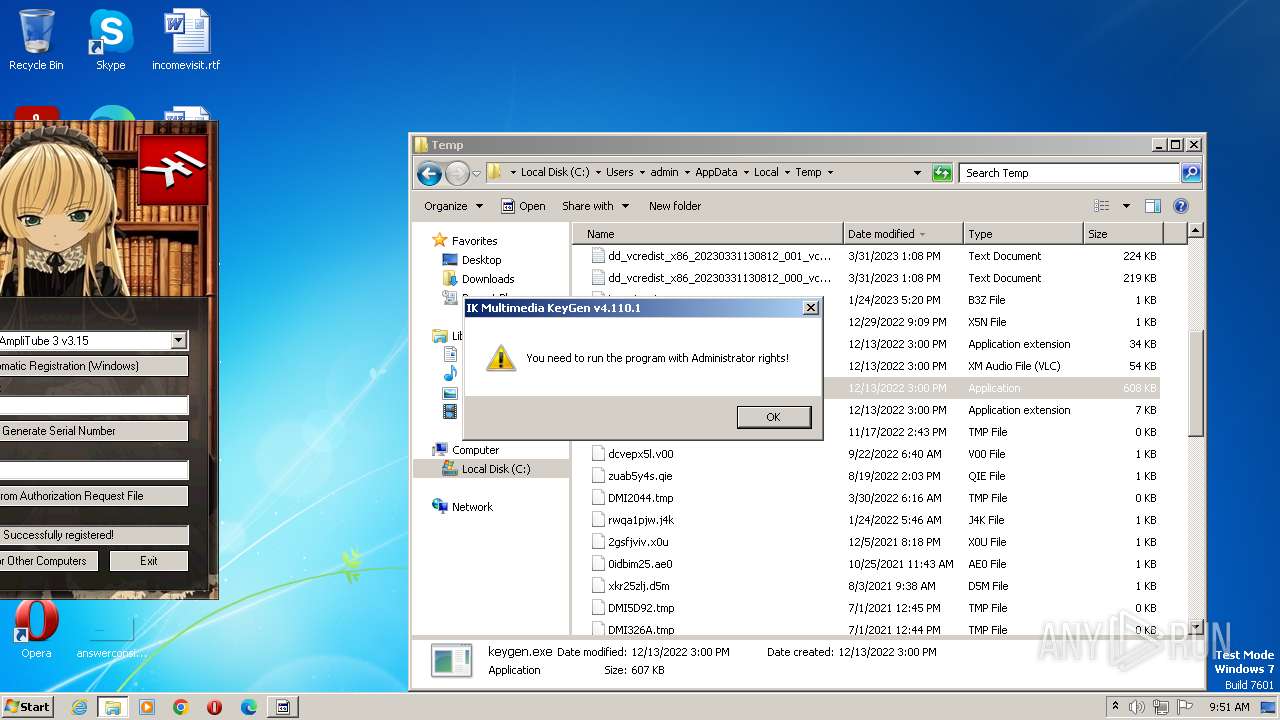Click the Start button
The width and height of the screenshot is (1280, 720).
click(x=28, y=706)
